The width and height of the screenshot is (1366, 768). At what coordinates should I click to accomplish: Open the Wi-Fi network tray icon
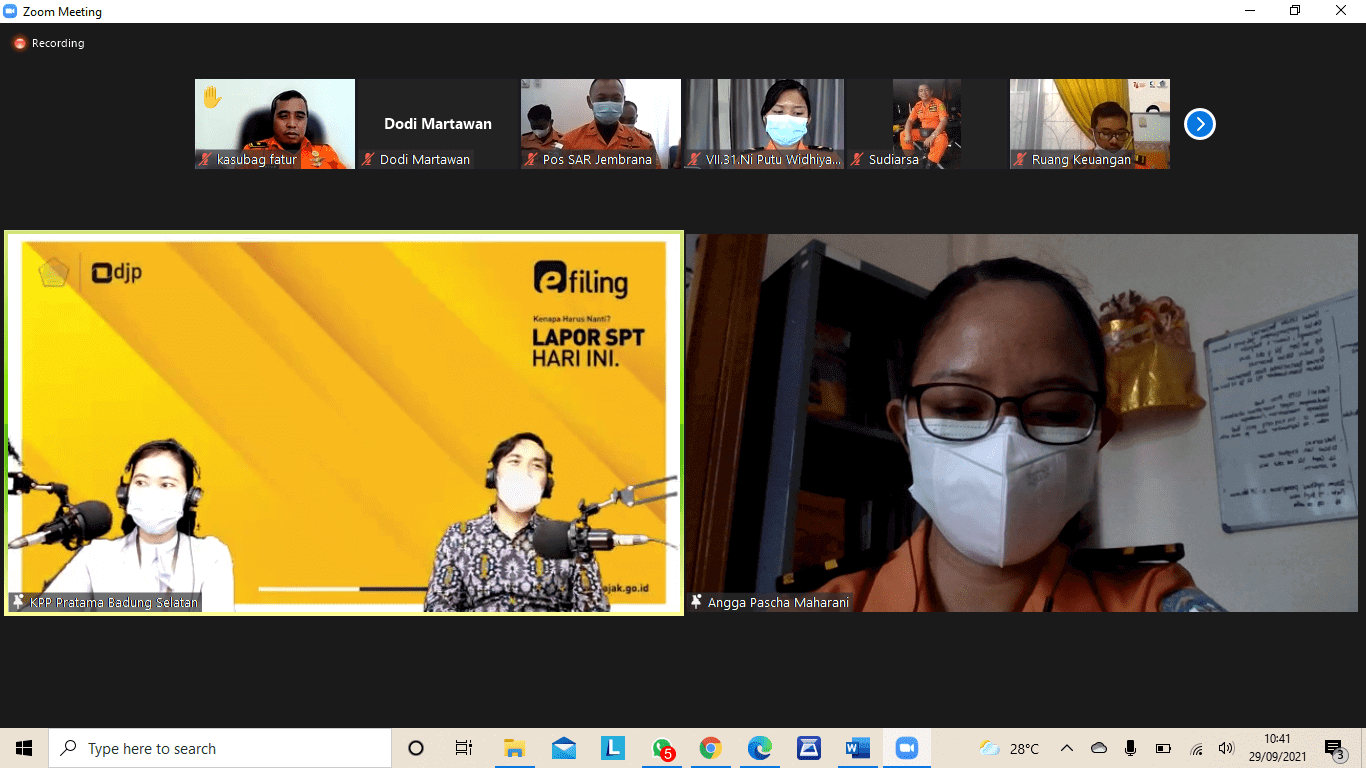[1196, 748]
